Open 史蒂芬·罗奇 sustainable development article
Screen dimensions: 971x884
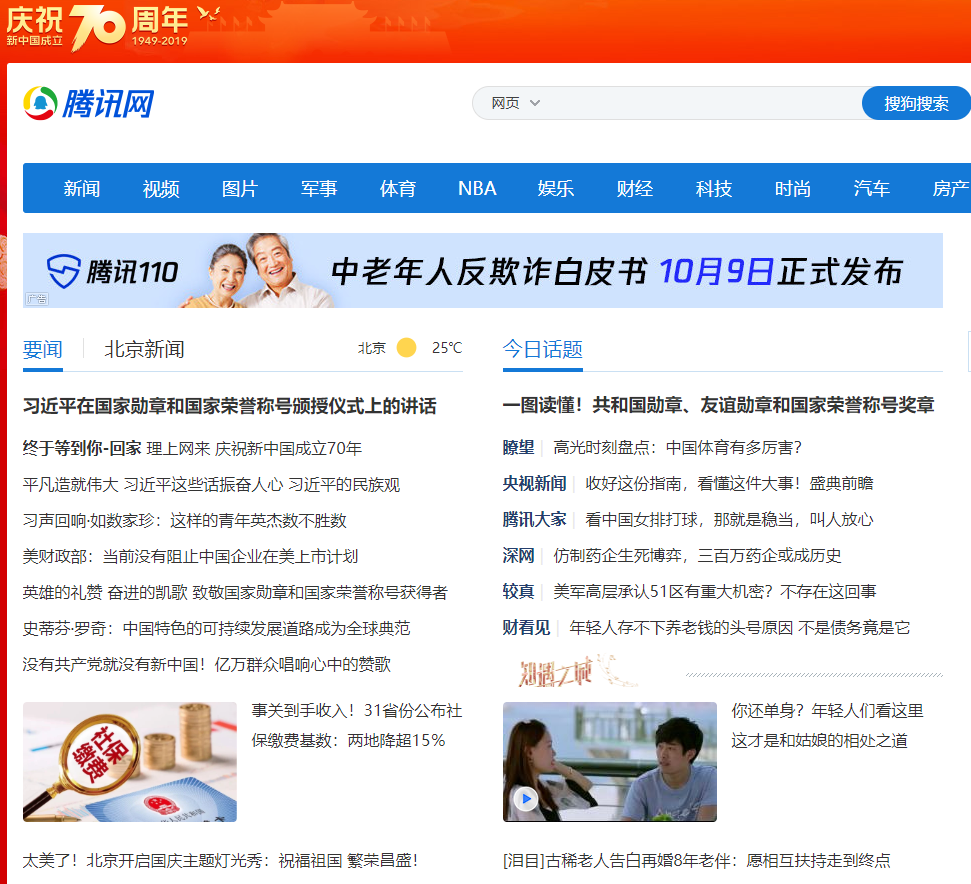coord(217,628)
